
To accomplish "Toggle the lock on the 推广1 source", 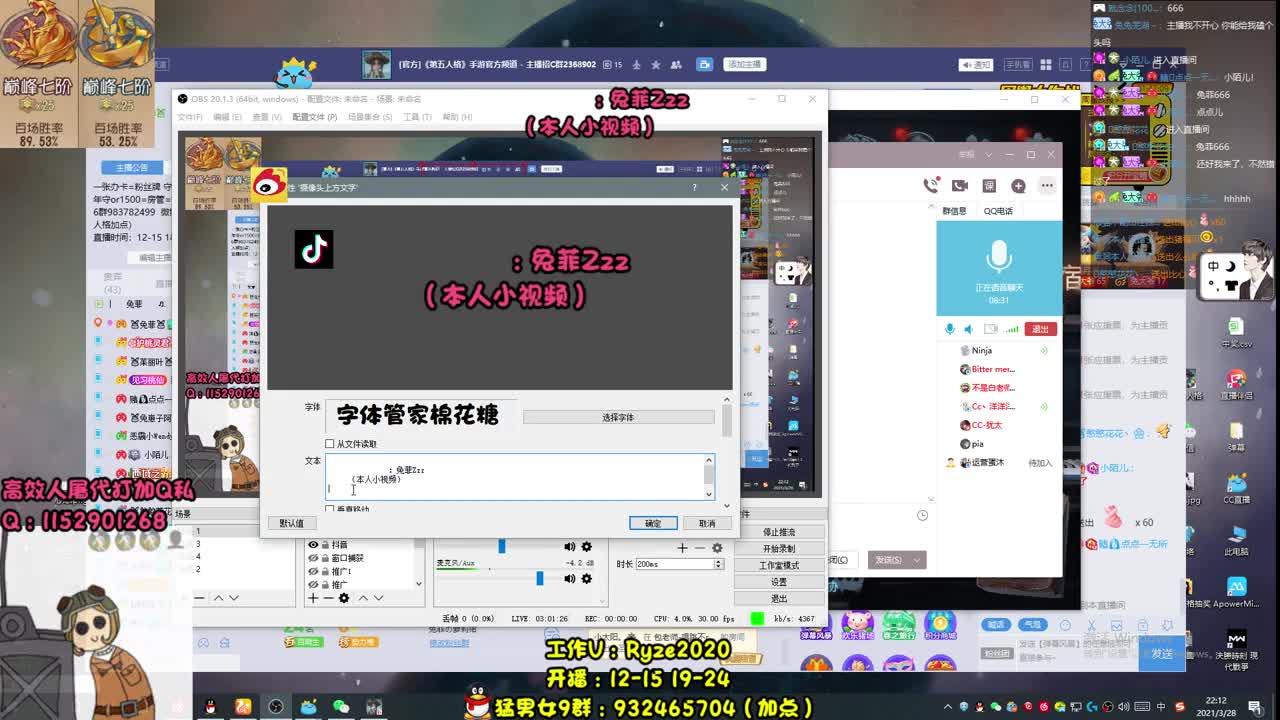I will click(x=325, y=571).
